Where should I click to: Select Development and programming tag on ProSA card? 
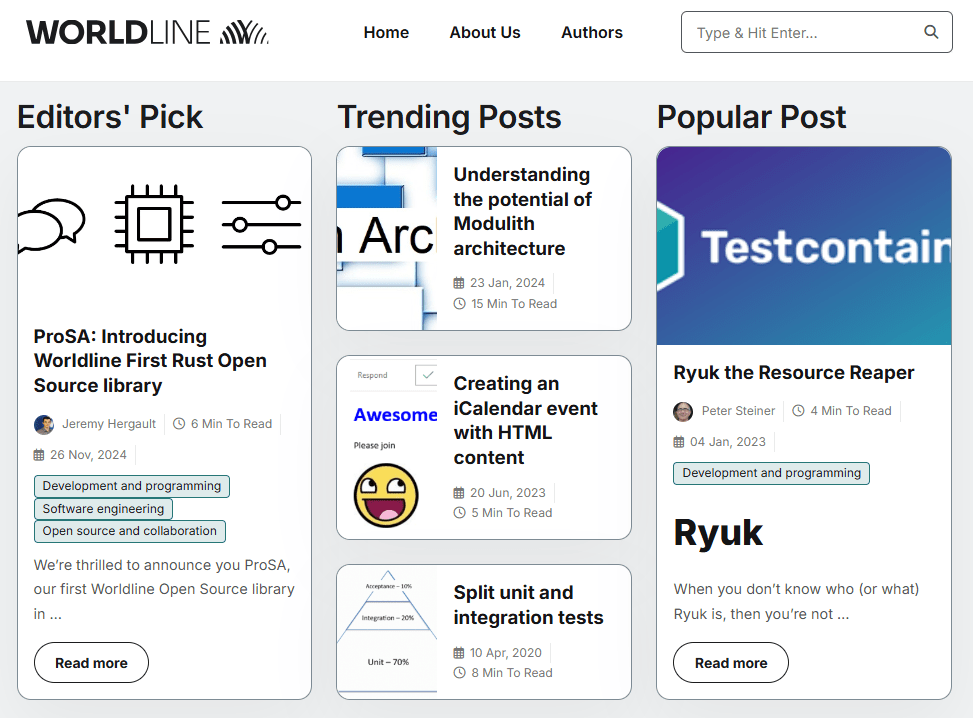pyautogui.click(x=132, y=486)
